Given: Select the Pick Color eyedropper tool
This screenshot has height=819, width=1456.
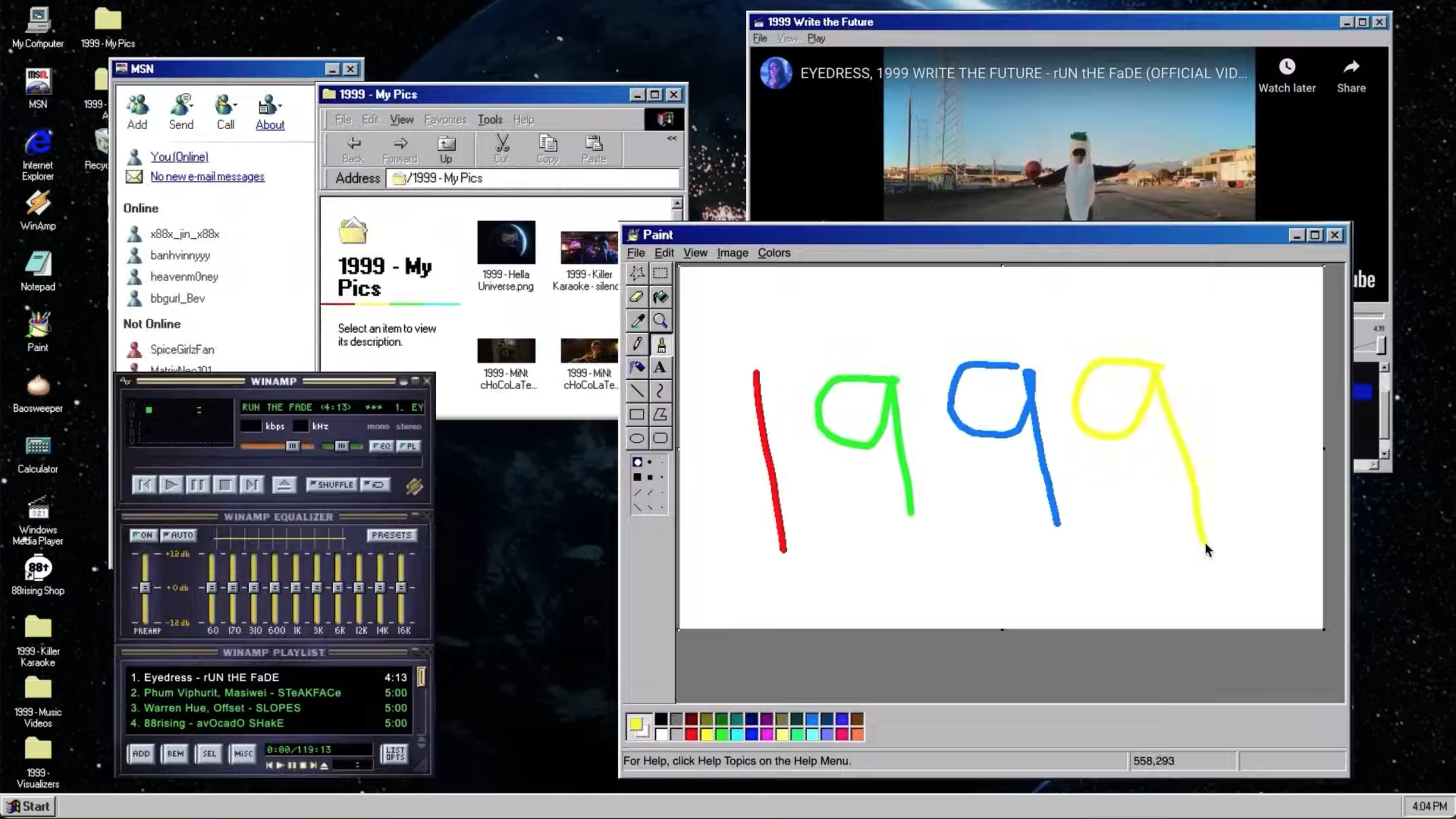Looking at the screenshot, I should (637, 321).
